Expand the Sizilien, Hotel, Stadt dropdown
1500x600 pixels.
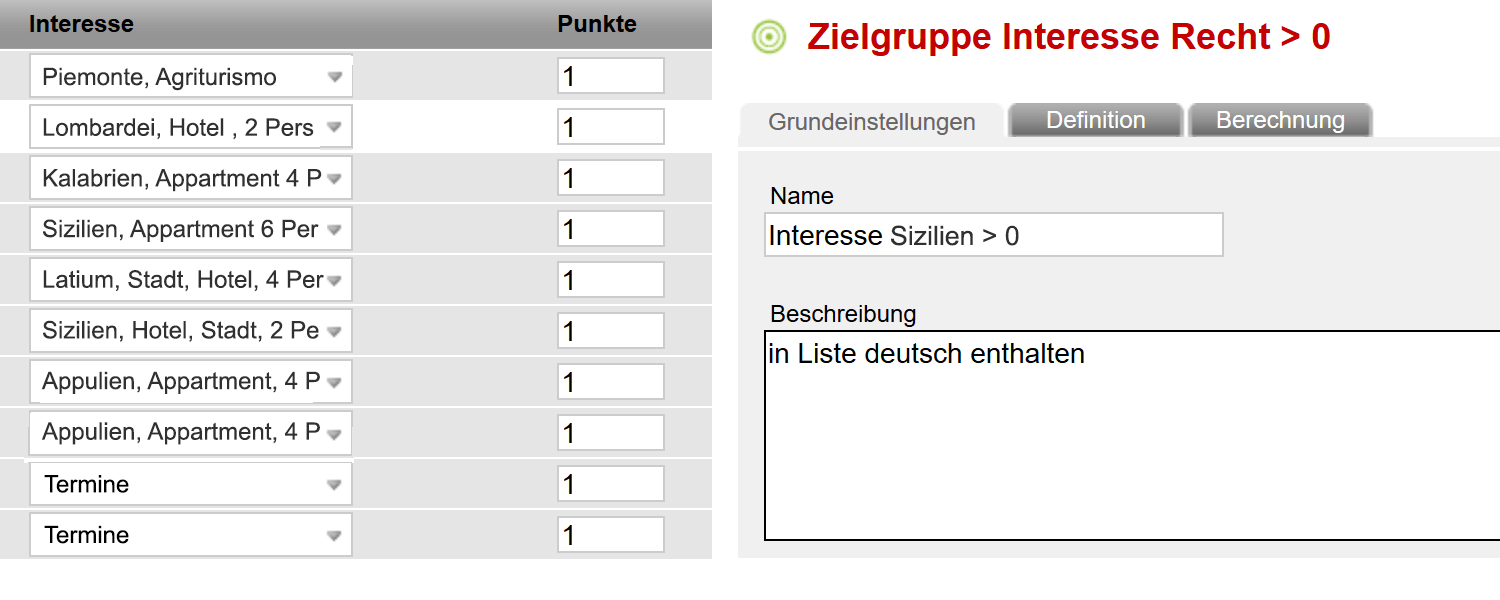tap(191, 331)
